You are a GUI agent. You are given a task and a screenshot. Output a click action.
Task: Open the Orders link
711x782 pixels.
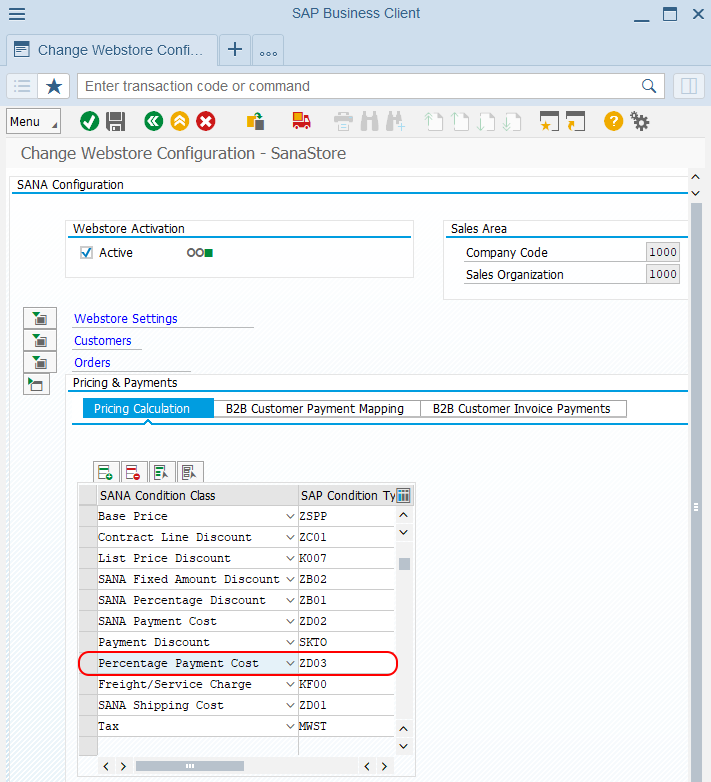(92, 363)
